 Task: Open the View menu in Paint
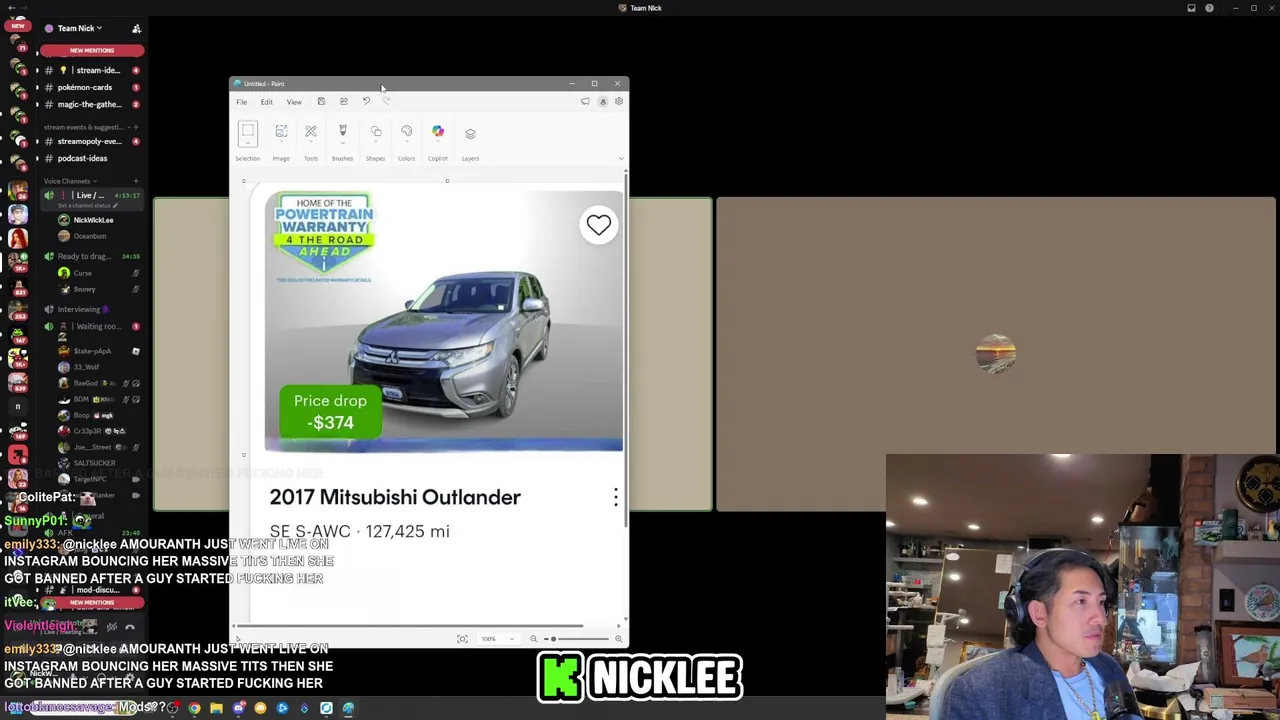294,102
